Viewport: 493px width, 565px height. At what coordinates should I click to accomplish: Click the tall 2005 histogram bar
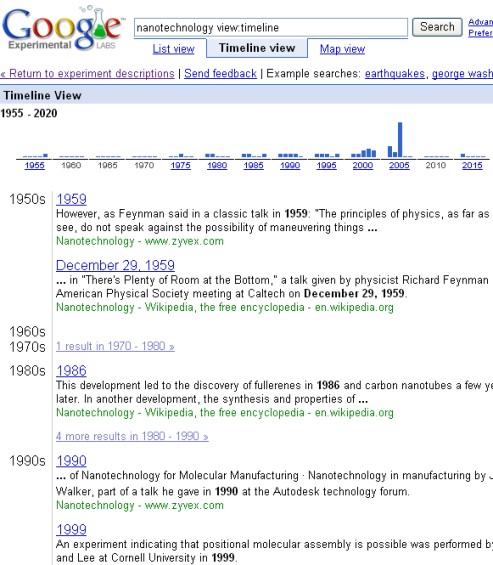(x=400, y=140)
